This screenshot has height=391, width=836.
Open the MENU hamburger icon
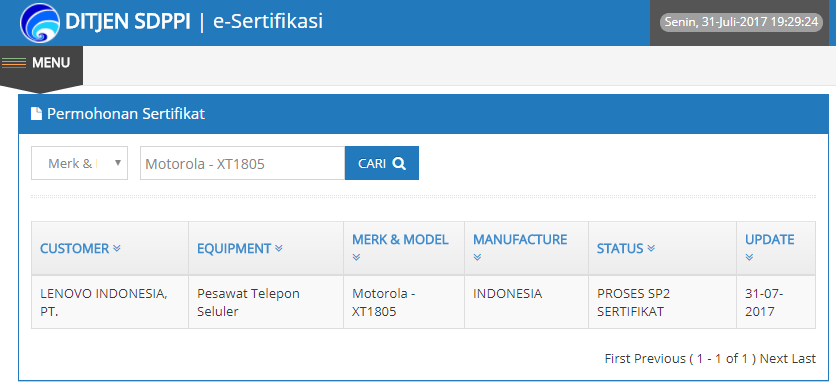pos(14,63)
